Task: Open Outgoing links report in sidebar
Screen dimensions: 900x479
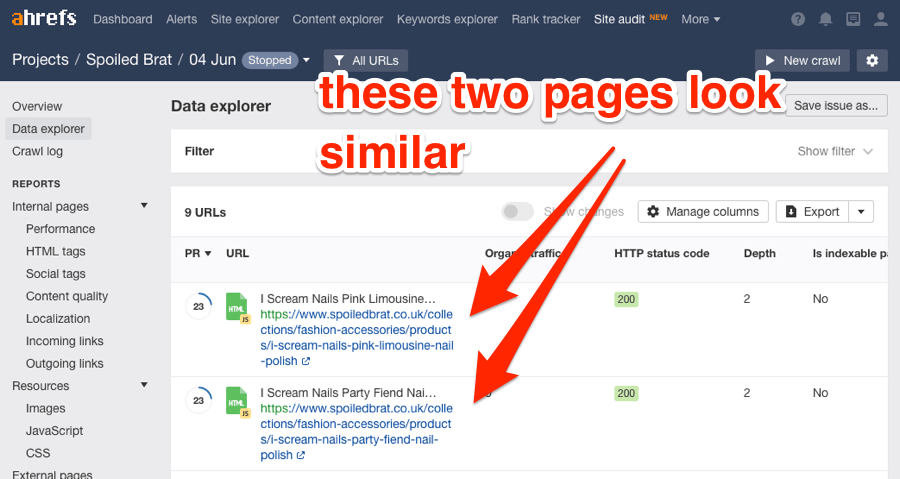Action: (64, 363)
